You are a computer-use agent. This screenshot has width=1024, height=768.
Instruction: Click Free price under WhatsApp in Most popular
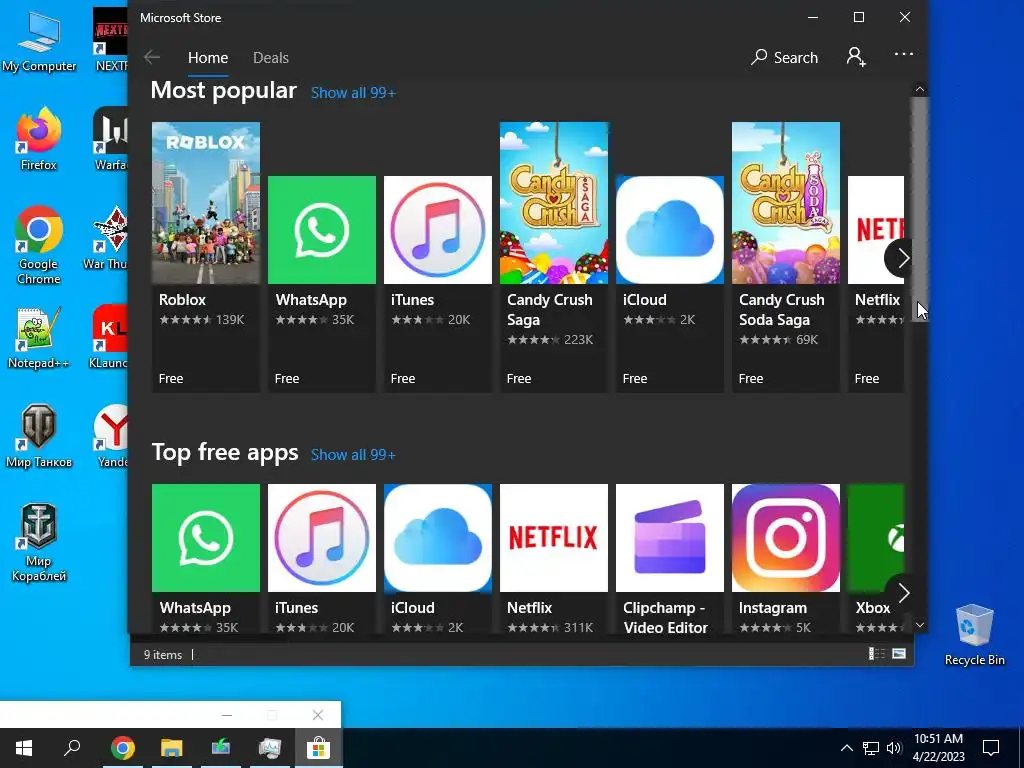pyautogui.click(x=287, y=379)
